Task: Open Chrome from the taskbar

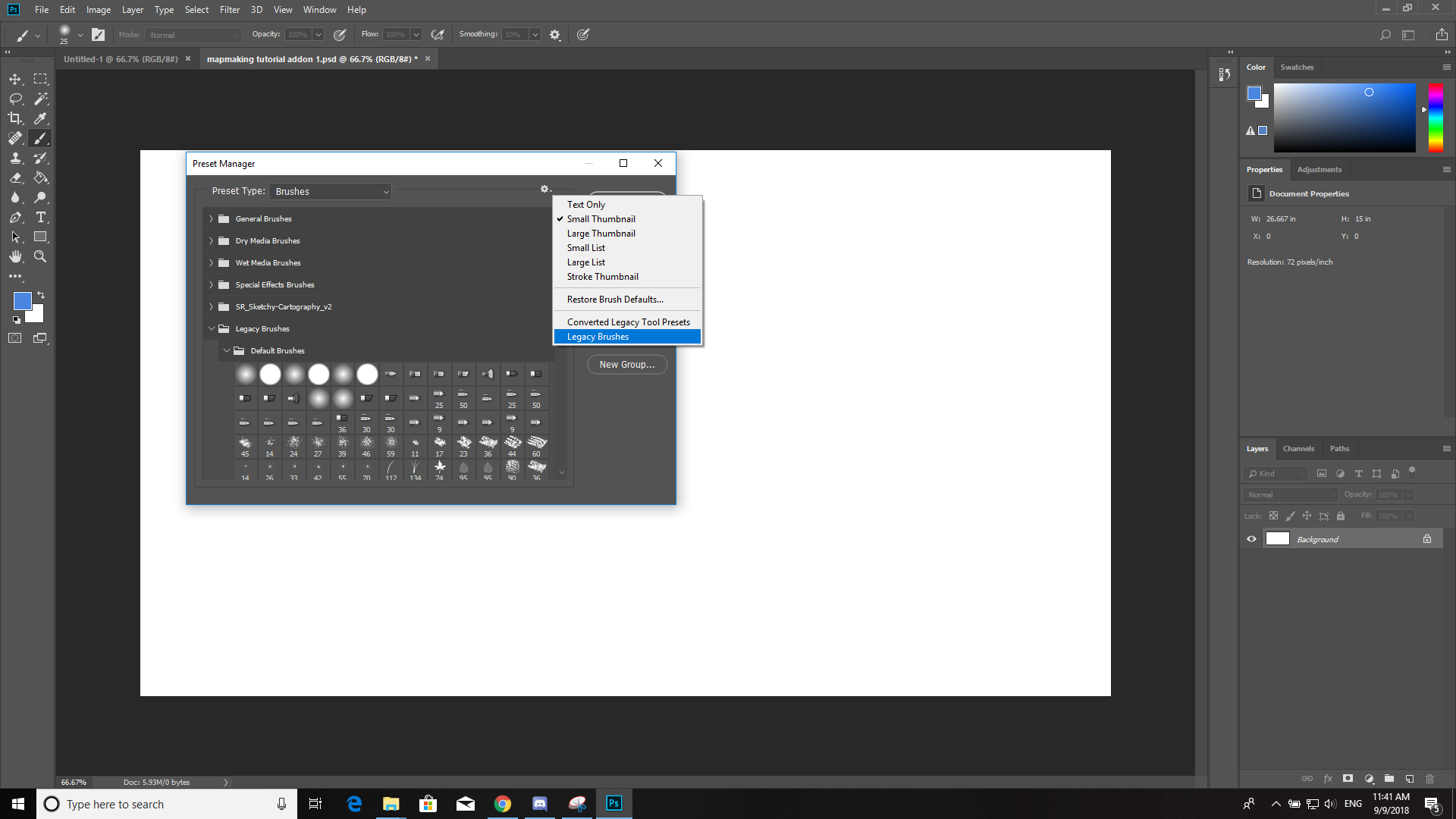Action: [503, 804]
